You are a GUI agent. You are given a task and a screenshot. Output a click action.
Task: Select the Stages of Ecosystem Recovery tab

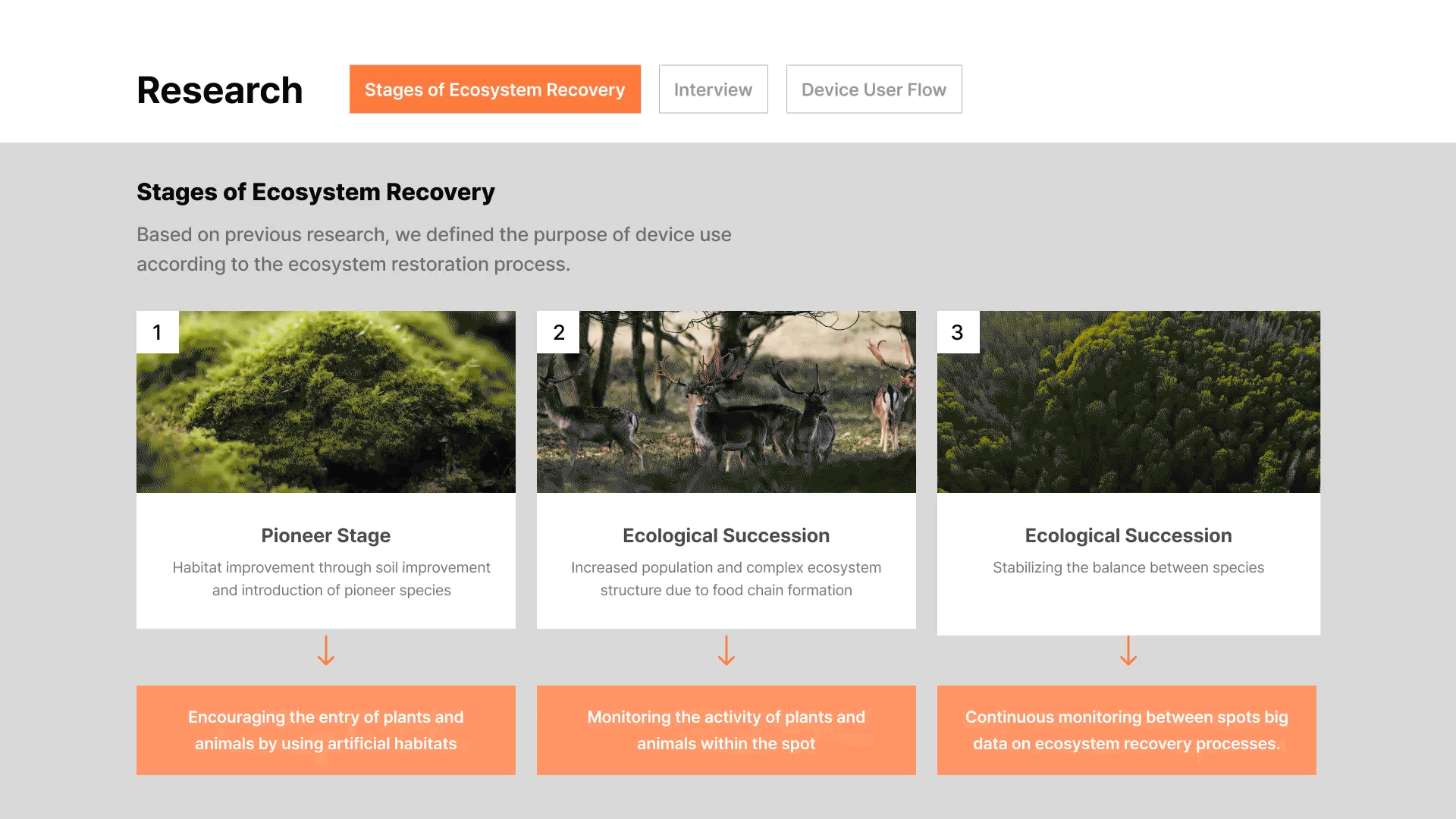[x=494, y=89]
